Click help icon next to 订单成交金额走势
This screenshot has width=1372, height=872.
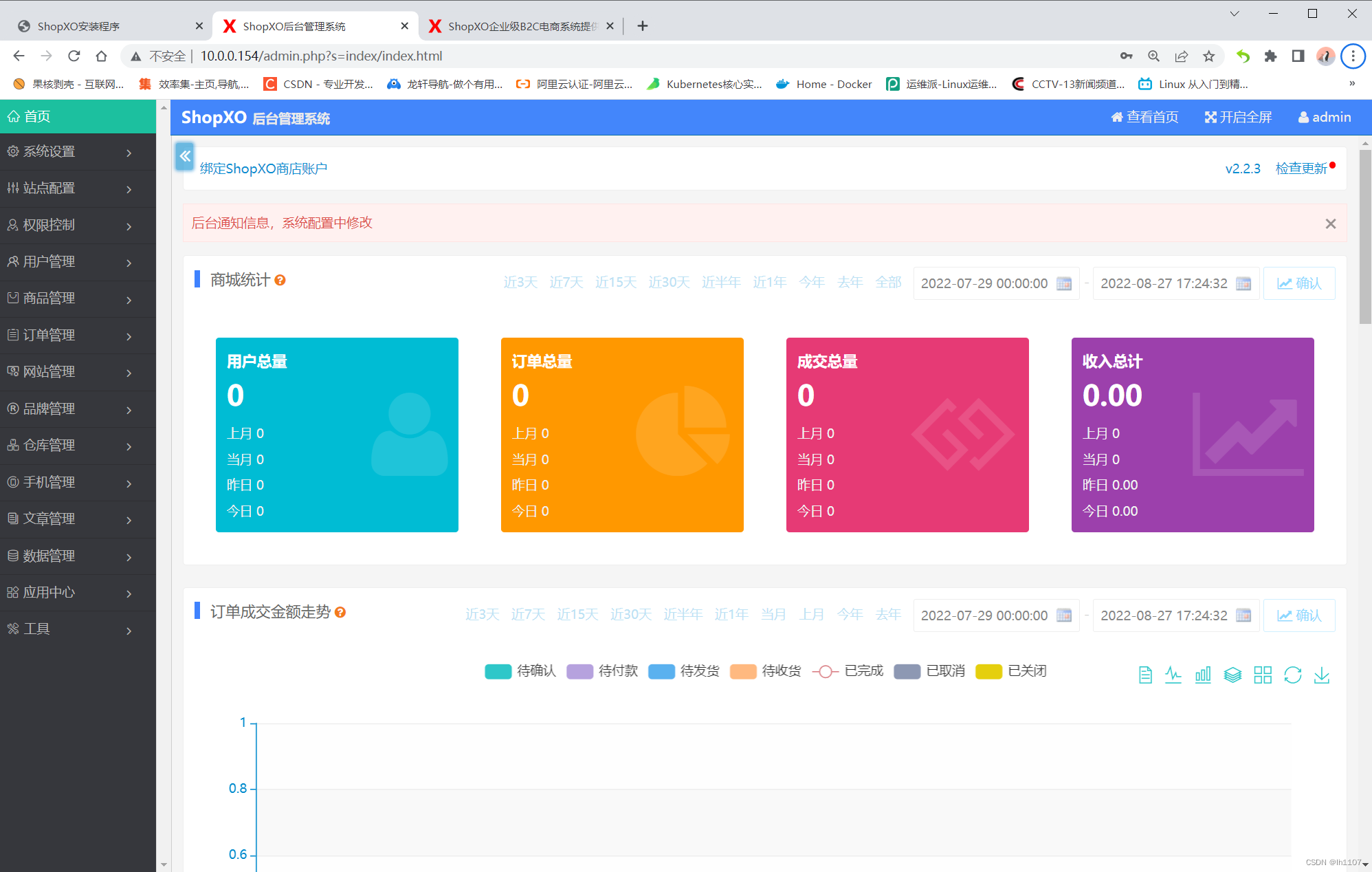pyautogui.click(x=340, y=612)
